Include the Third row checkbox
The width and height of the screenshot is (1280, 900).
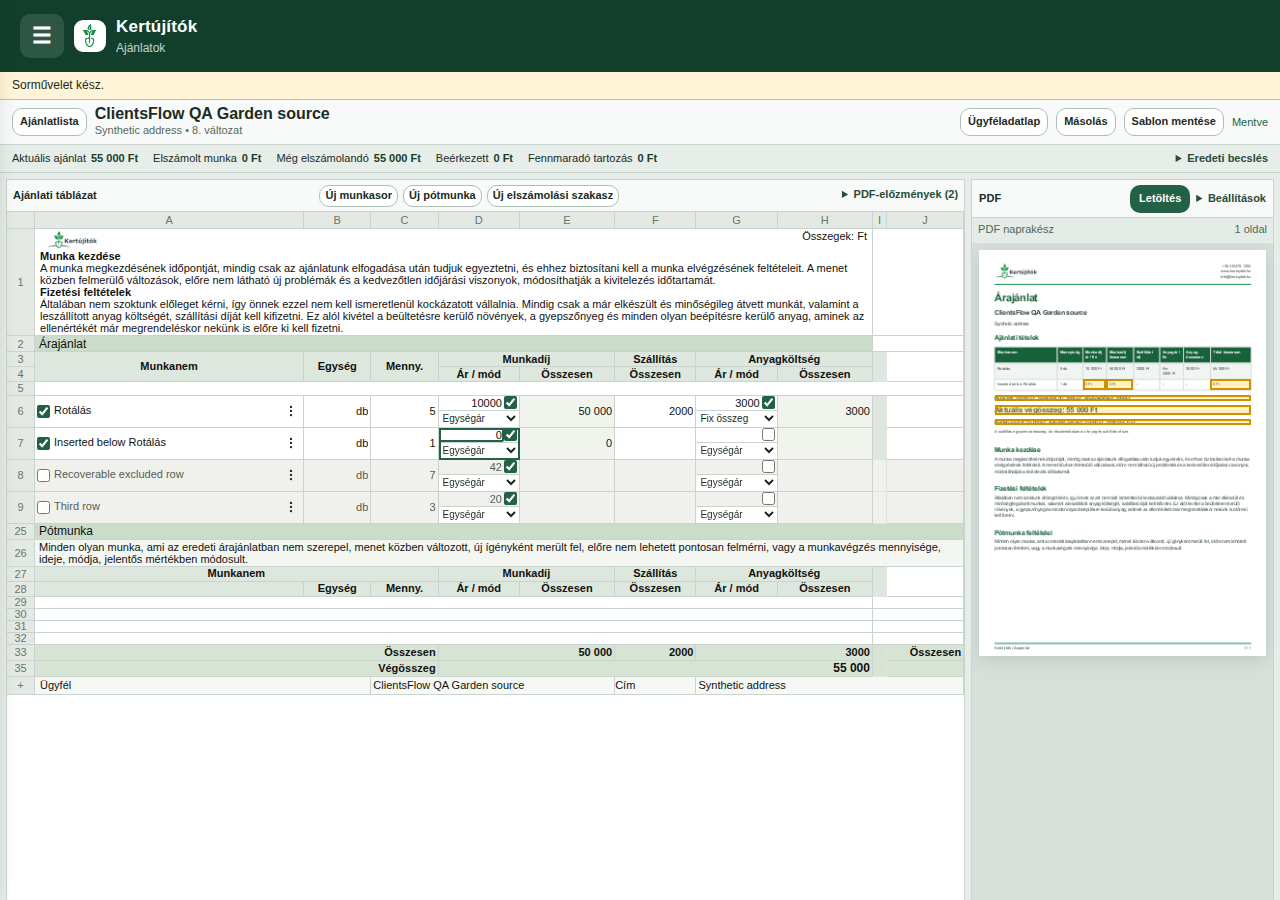pyautogui.click(x=43, y=507)
